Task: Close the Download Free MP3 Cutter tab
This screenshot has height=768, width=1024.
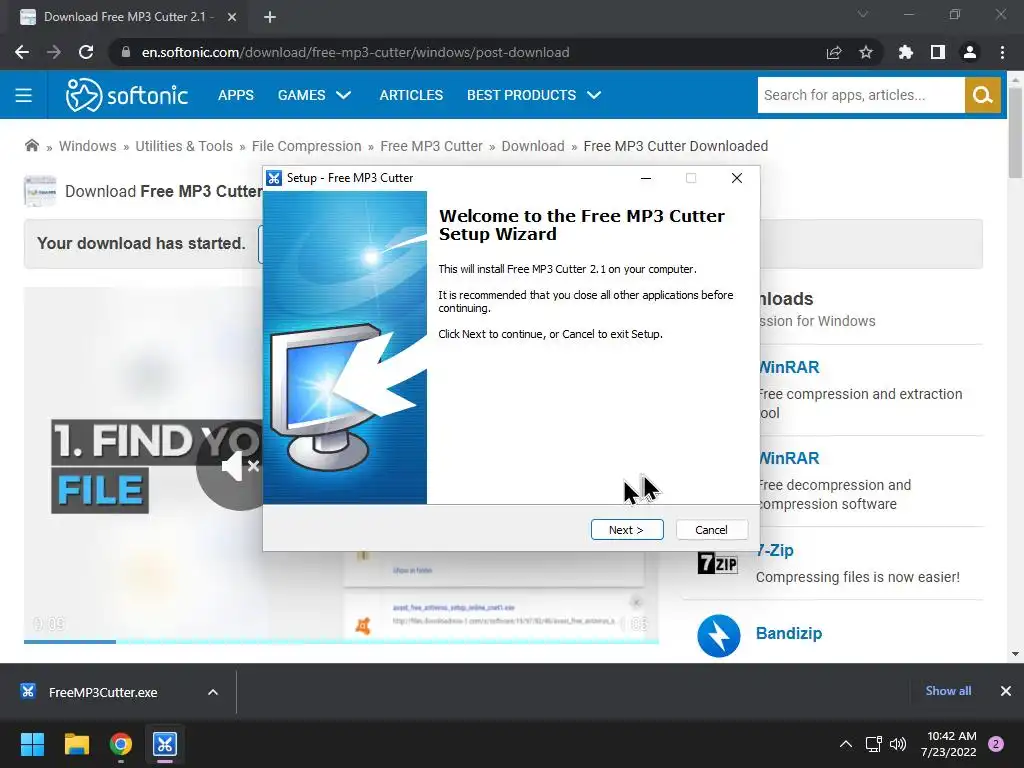Action: [x=232, y=17]
